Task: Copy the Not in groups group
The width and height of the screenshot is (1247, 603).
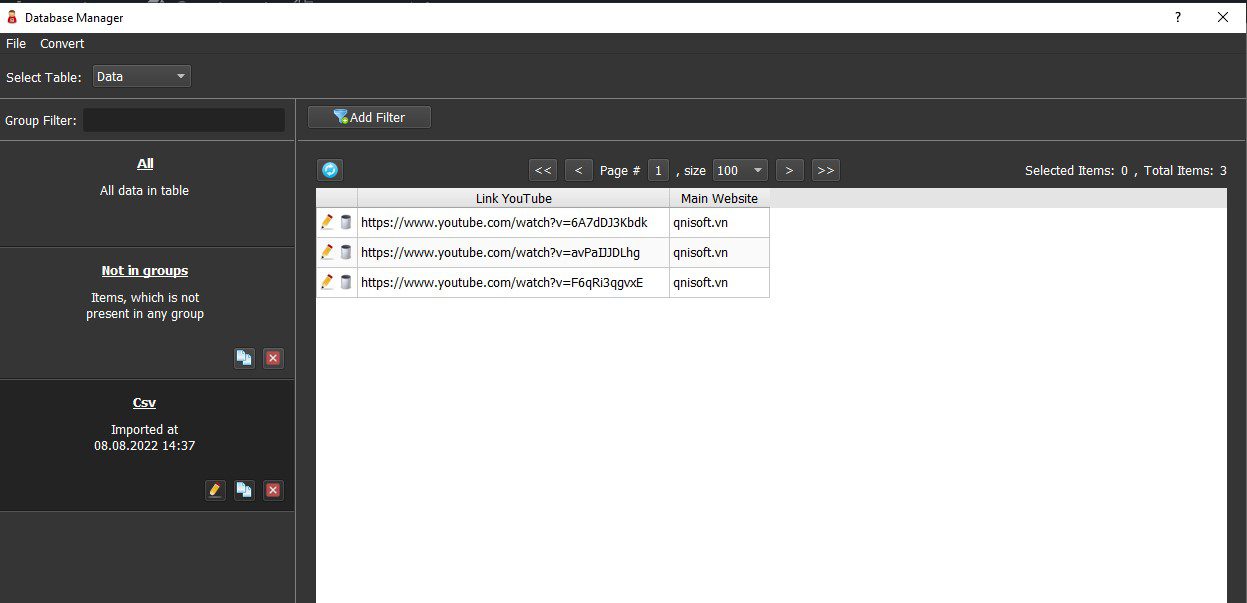Action: coord(244,358)
